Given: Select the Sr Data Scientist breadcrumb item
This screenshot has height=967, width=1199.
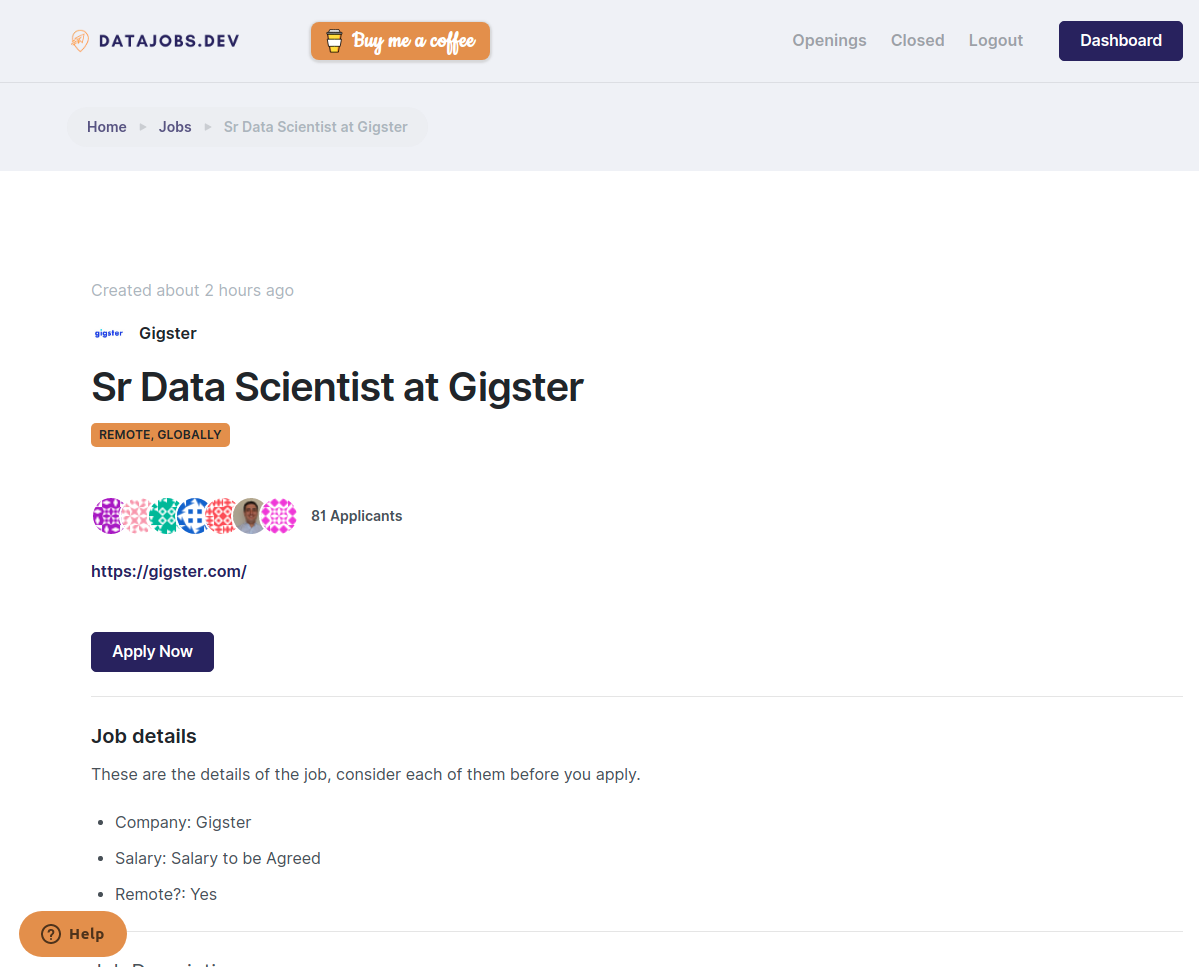Looking at the screenshot, I should pos(315,127).
